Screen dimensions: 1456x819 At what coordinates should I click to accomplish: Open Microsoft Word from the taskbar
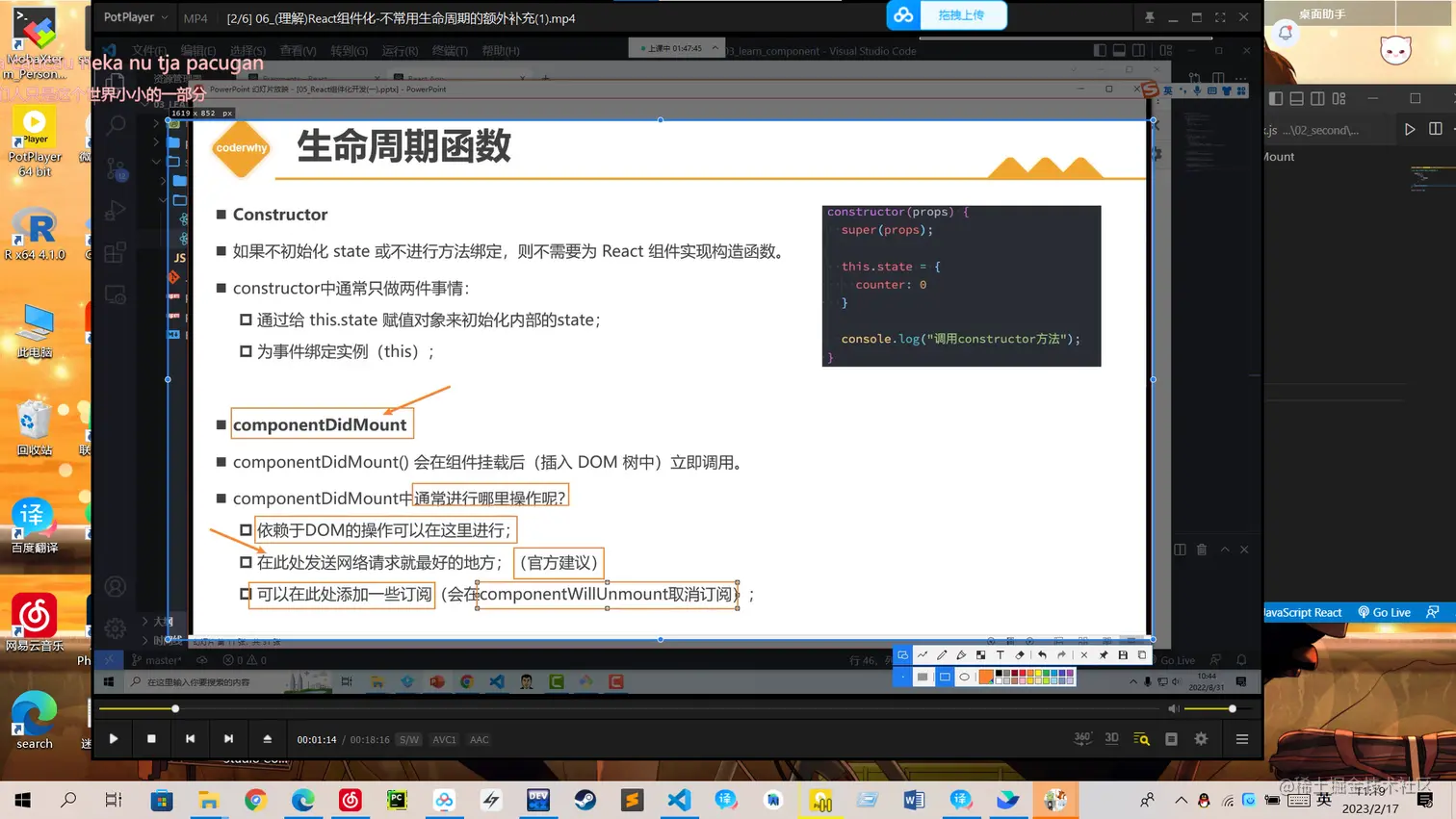(x=914, y=800)
